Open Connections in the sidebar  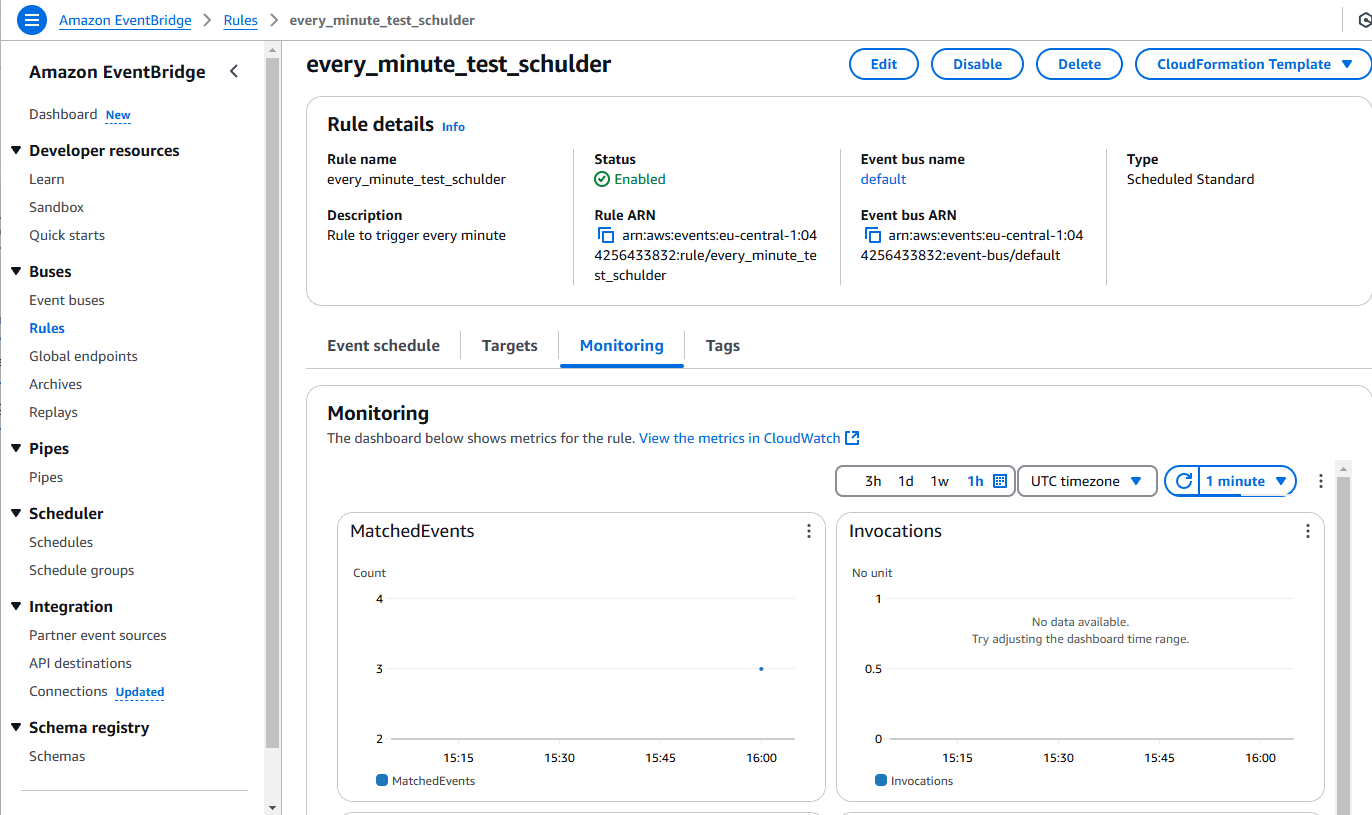click(68, 691)
